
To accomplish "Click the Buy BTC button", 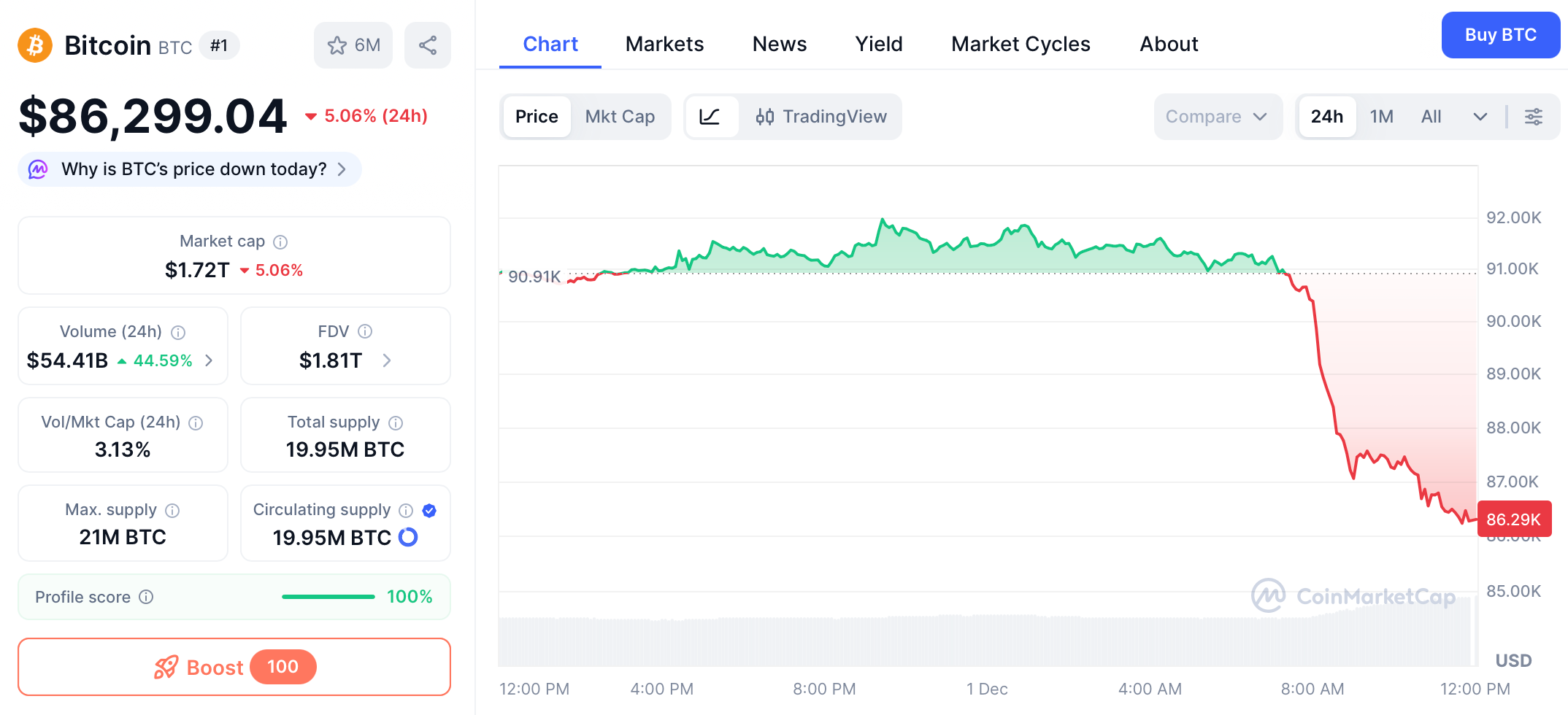I will pos(1500,34).
